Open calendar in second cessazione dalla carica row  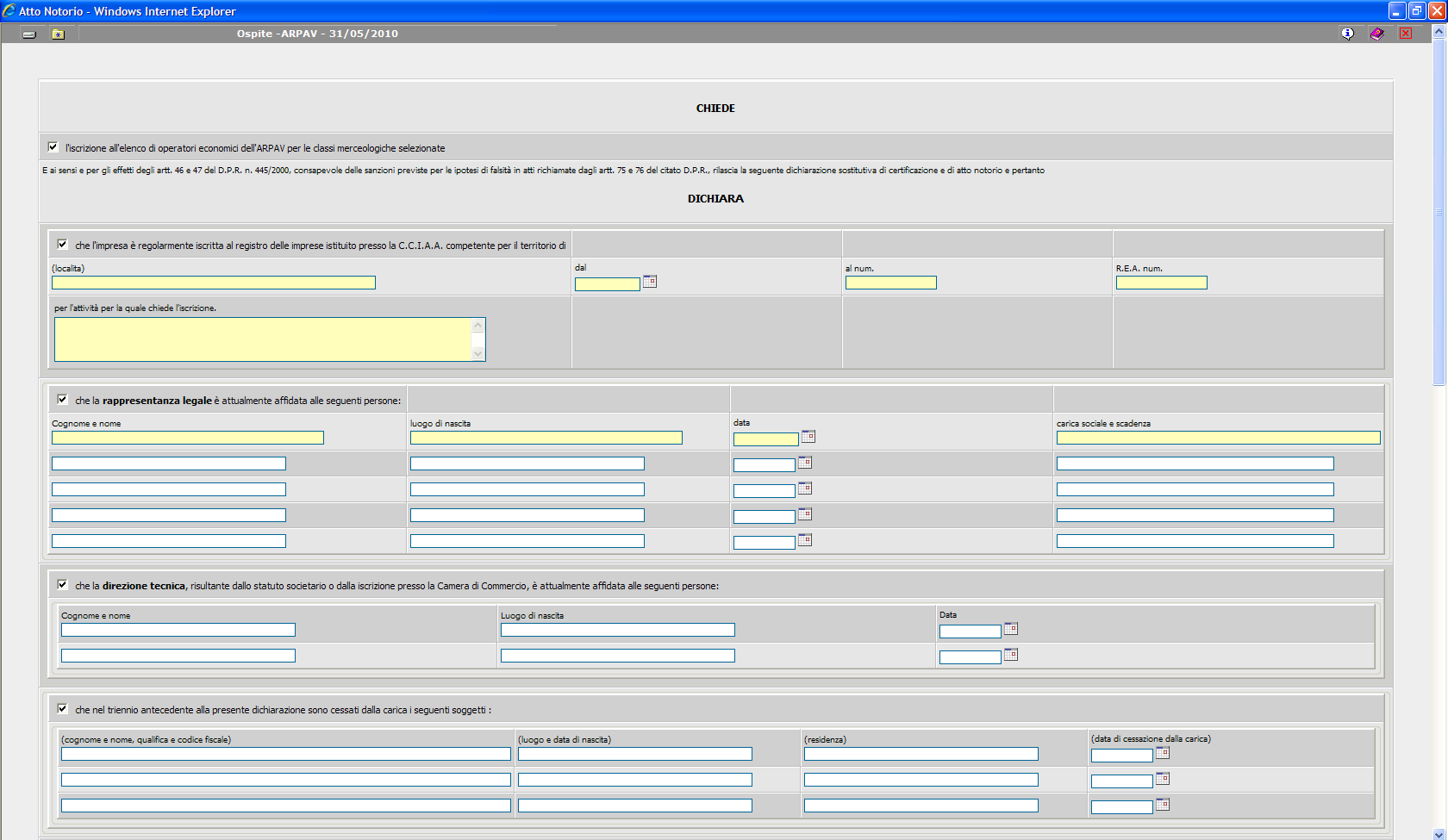coord(1163,779)
